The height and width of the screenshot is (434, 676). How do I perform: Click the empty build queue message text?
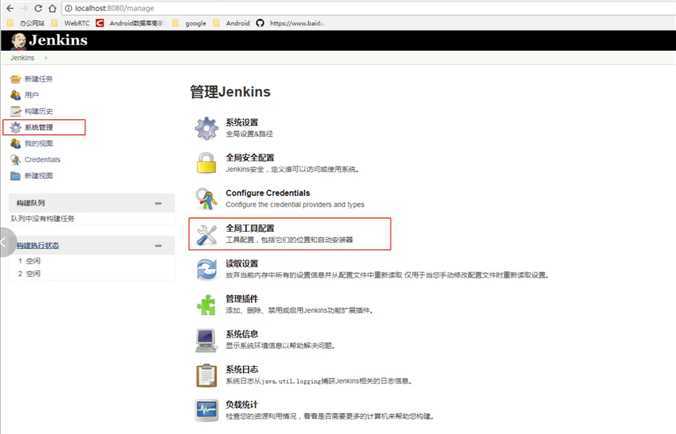[43, 219]
